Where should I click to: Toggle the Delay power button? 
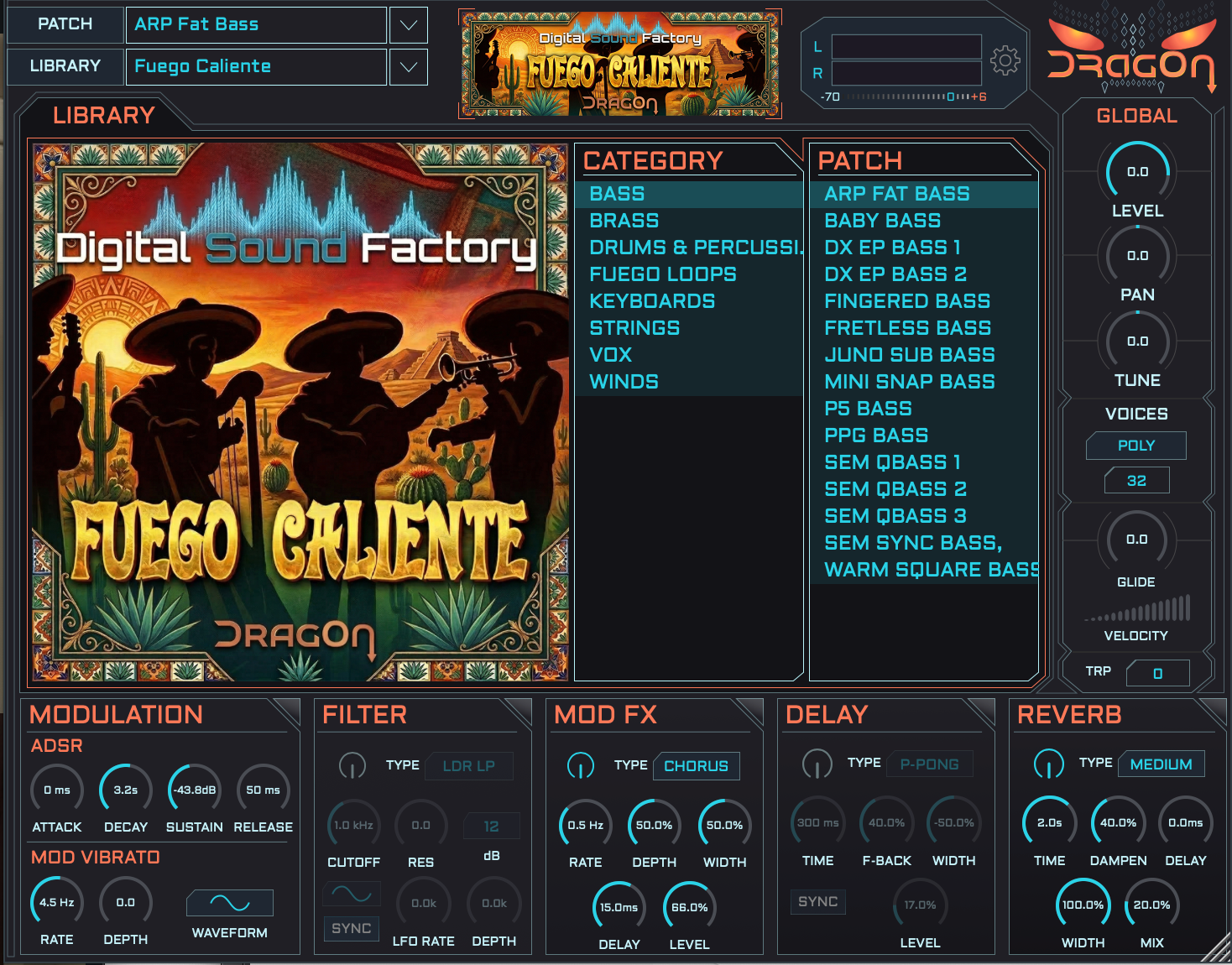click(816, 763)
